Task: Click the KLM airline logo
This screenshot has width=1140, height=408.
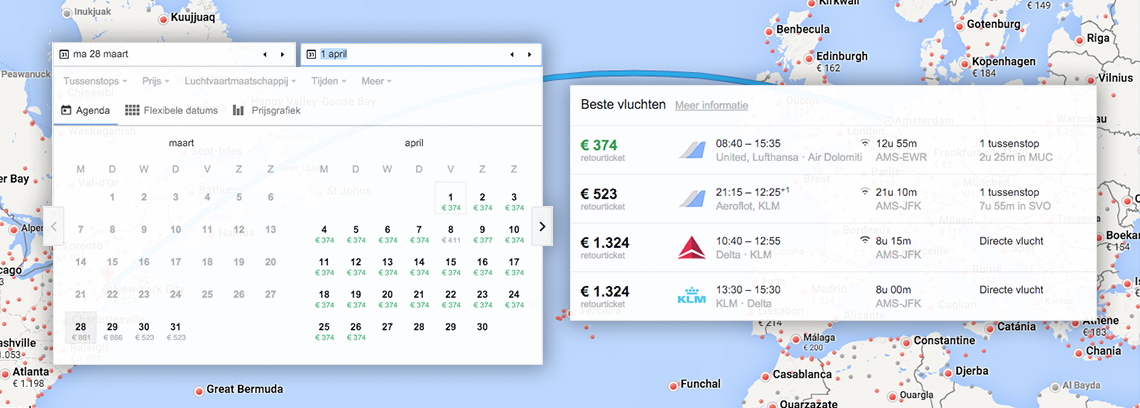Action: coord(691,296)
